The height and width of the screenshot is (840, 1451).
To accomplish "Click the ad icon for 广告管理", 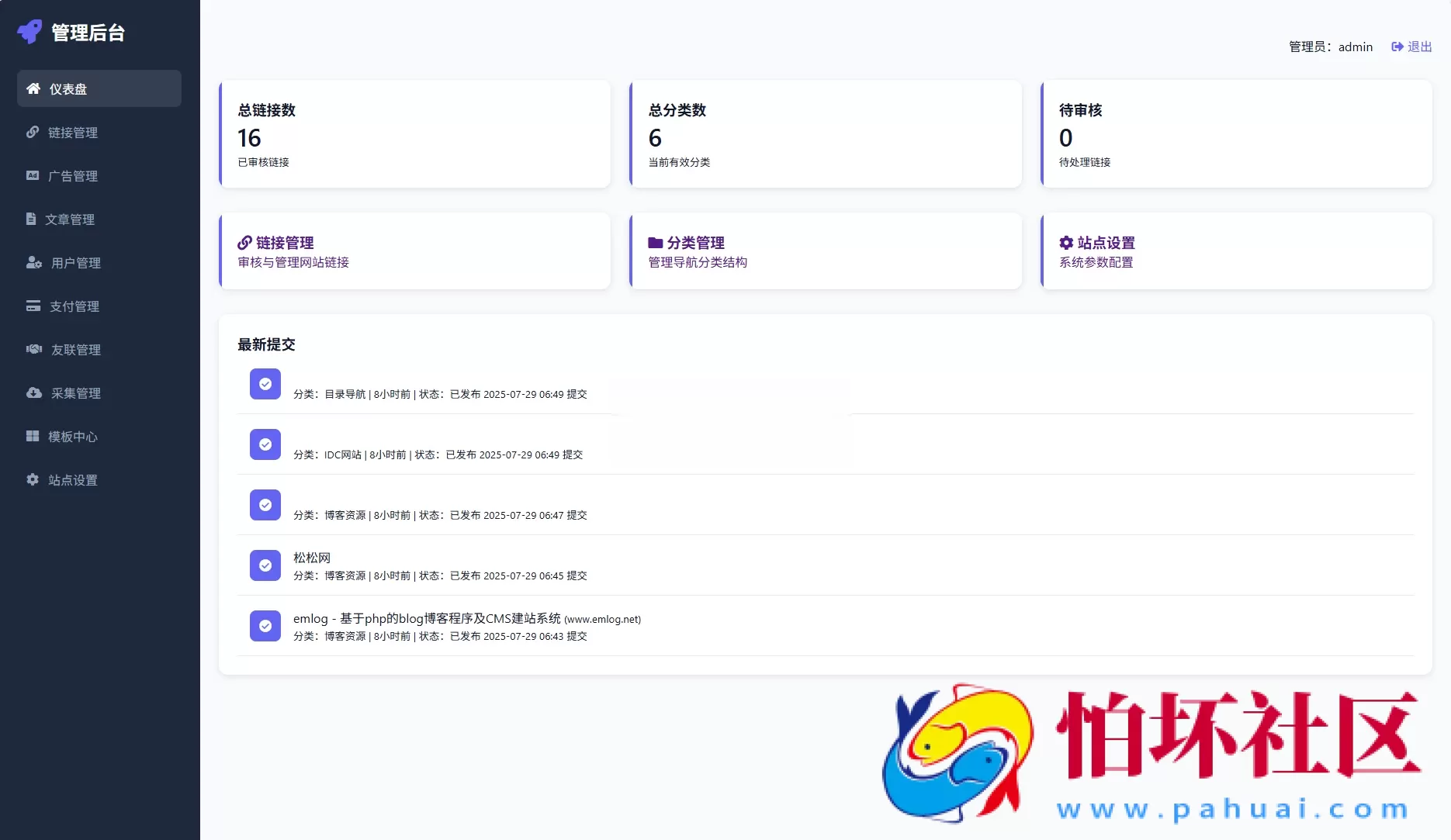I will [x=33, y=175].
